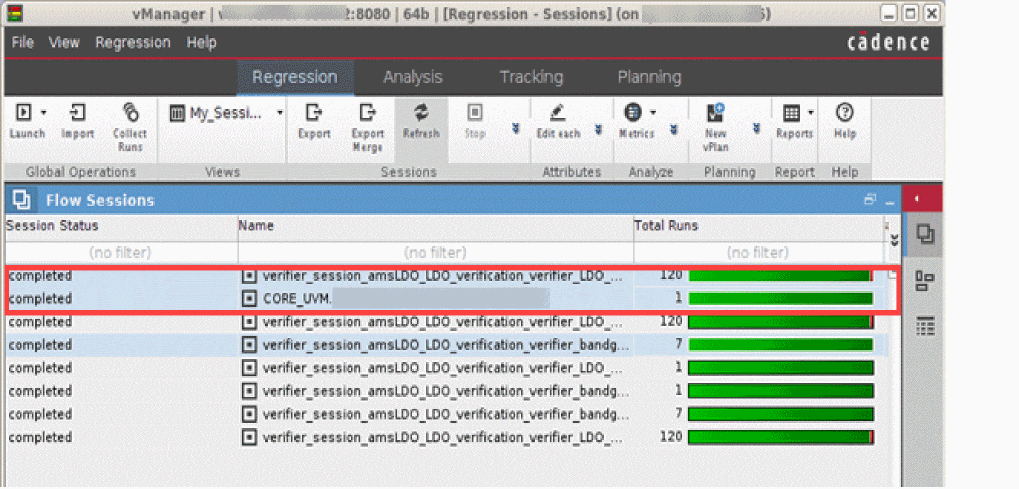Switch to the Tracking tab
The height and width of the screenshot is (489, 1019).
(x=531, y=77)
